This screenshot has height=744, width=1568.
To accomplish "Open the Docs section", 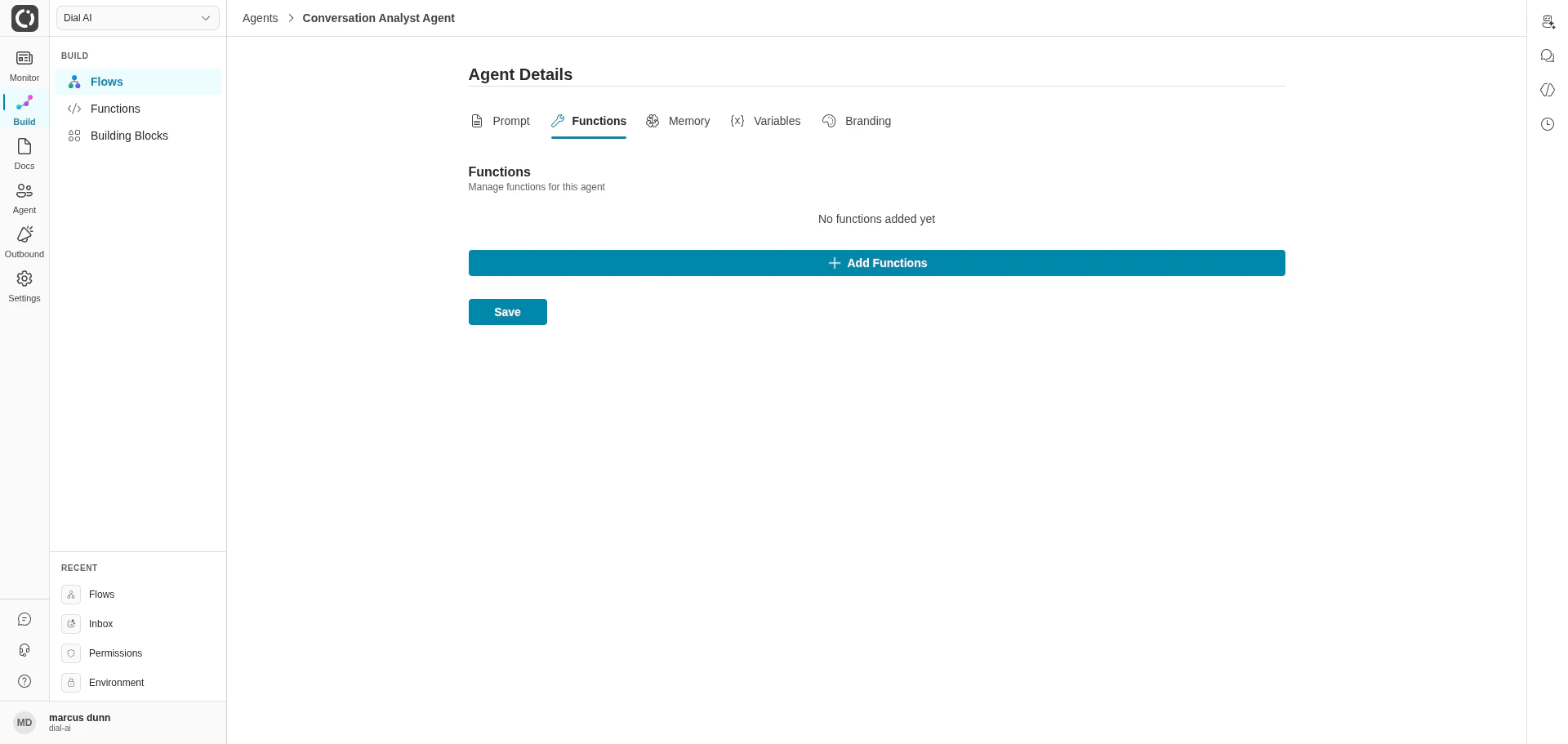I will click(24, 154).
